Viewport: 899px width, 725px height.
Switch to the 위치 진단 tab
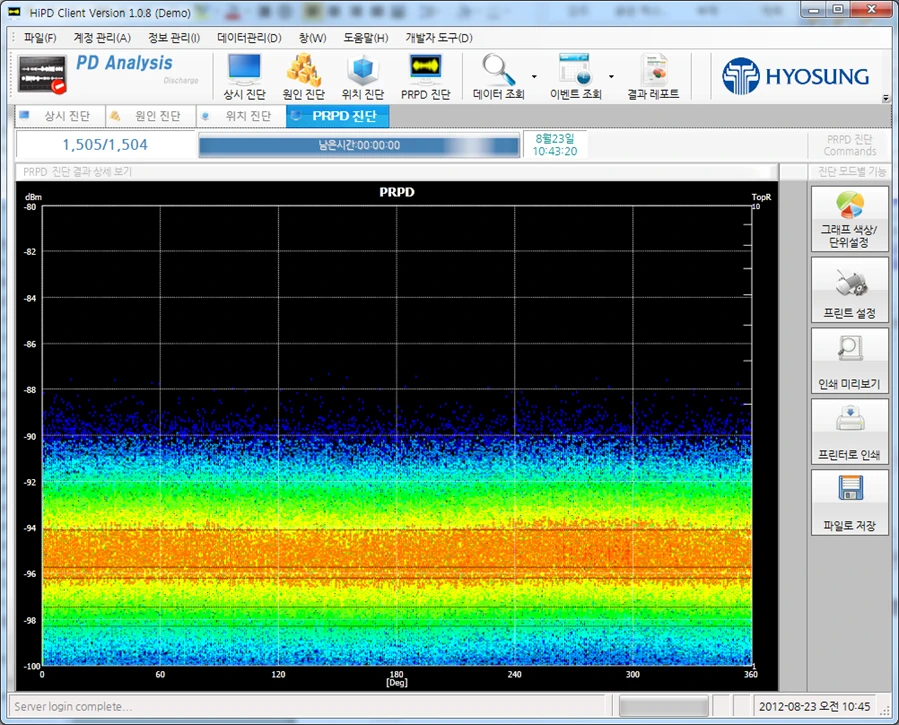pos(241,116)
